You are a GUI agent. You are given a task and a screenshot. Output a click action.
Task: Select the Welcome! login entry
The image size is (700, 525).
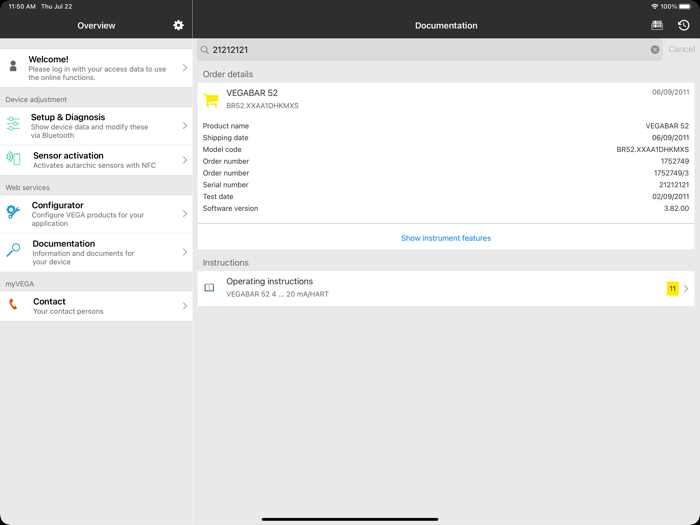[96, 68]
